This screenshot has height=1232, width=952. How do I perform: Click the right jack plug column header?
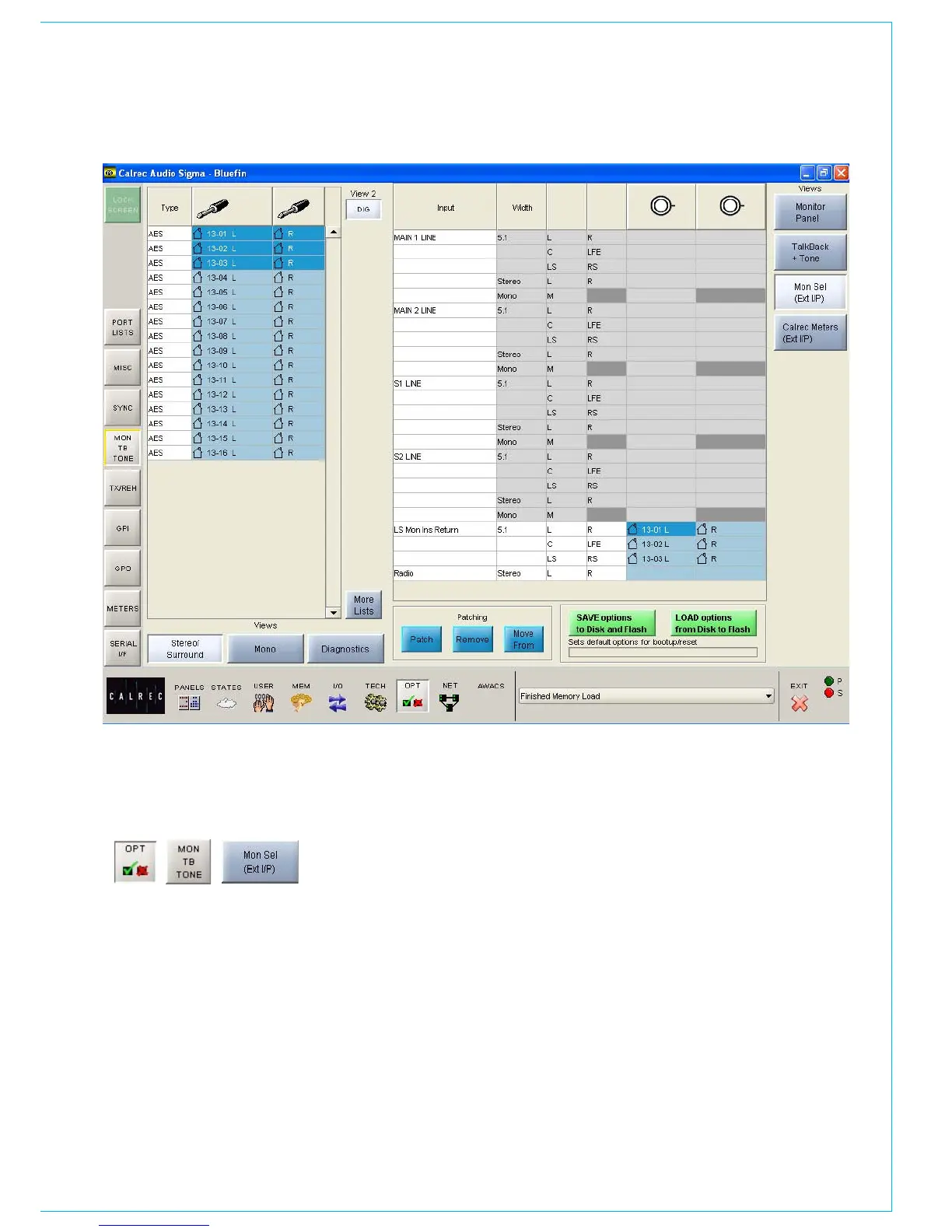pos(299,208)
